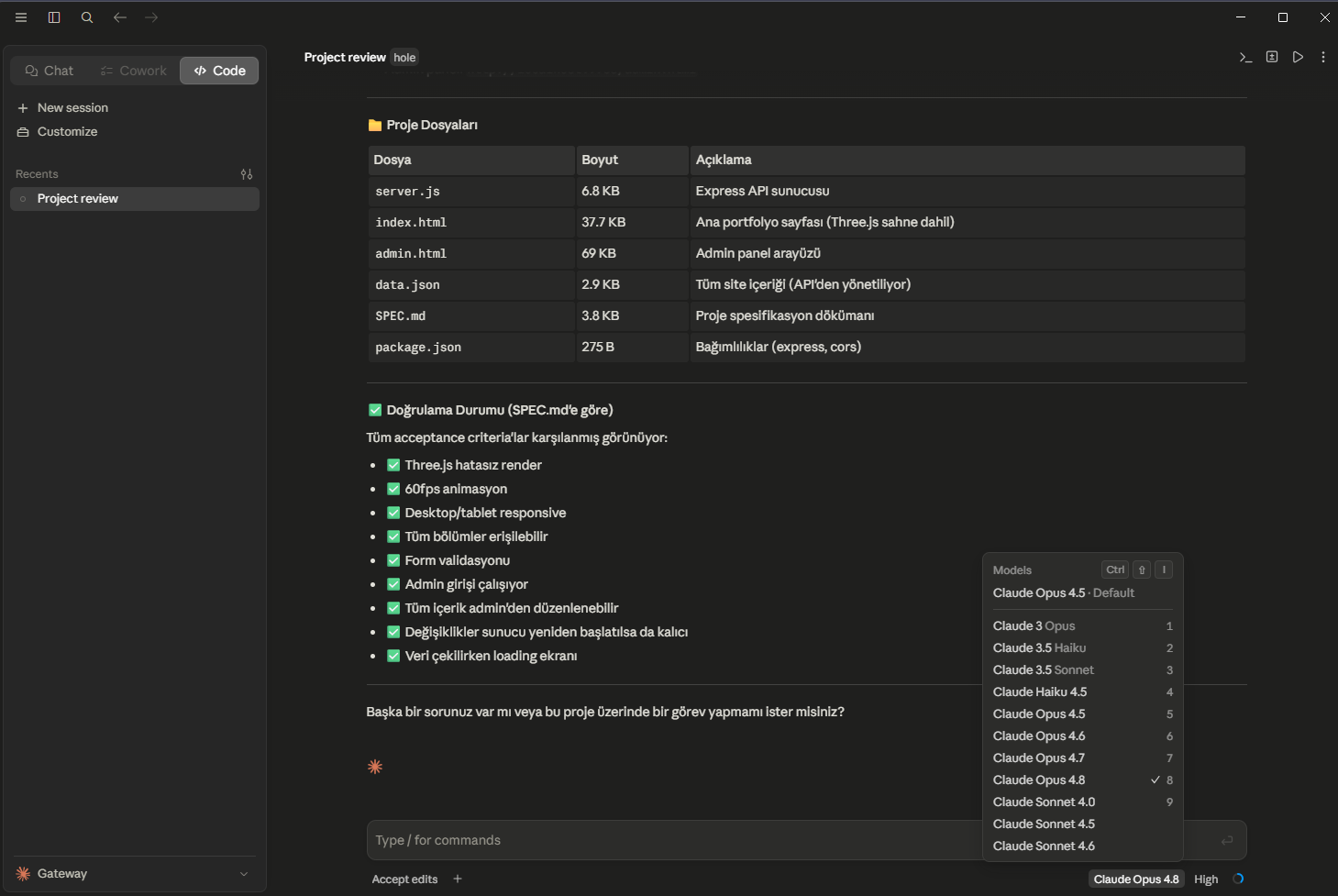
Task: Open the terminal icon in header
Action: click(x=1245, y=57)
